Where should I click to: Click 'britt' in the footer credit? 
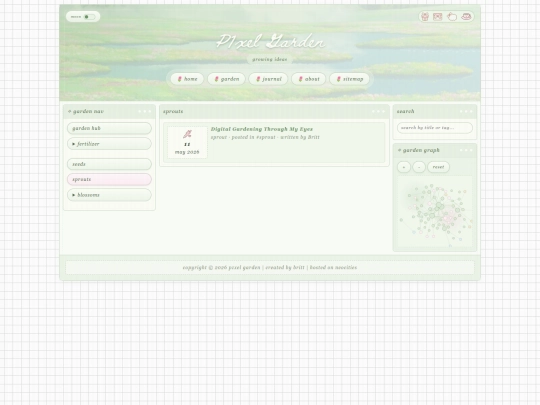pos(299,268)
